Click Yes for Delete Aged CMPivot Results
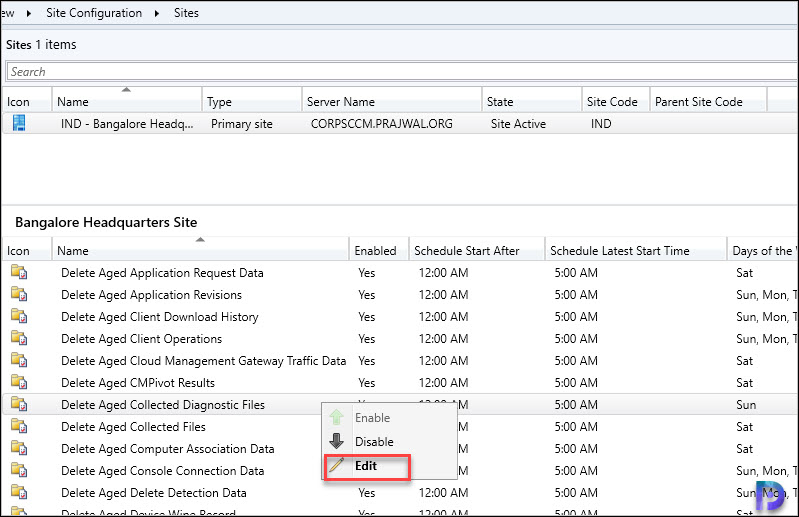Viewport: 799px width, 517px height. 366,383
